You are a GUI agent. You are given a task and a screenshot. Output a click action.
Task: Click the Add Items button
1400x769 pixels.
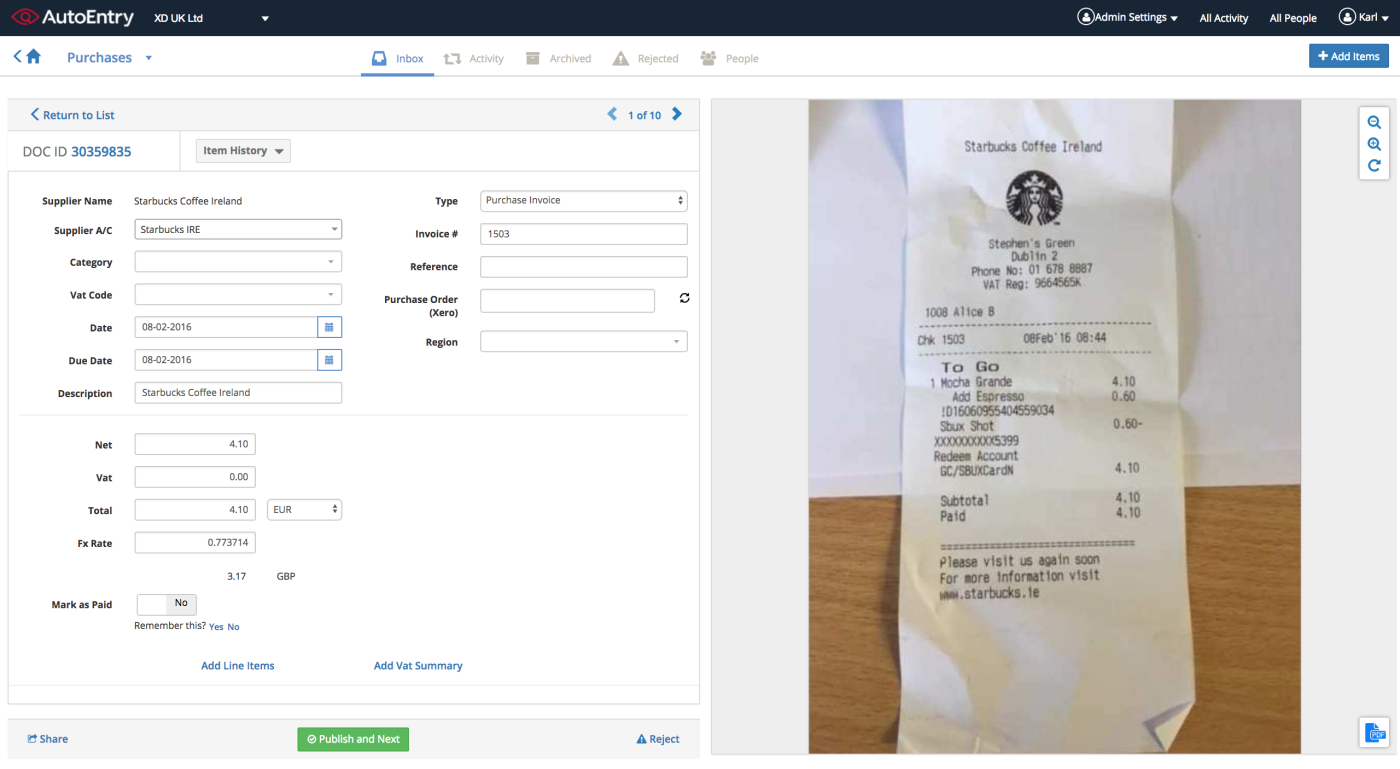tap(1349, 56)
